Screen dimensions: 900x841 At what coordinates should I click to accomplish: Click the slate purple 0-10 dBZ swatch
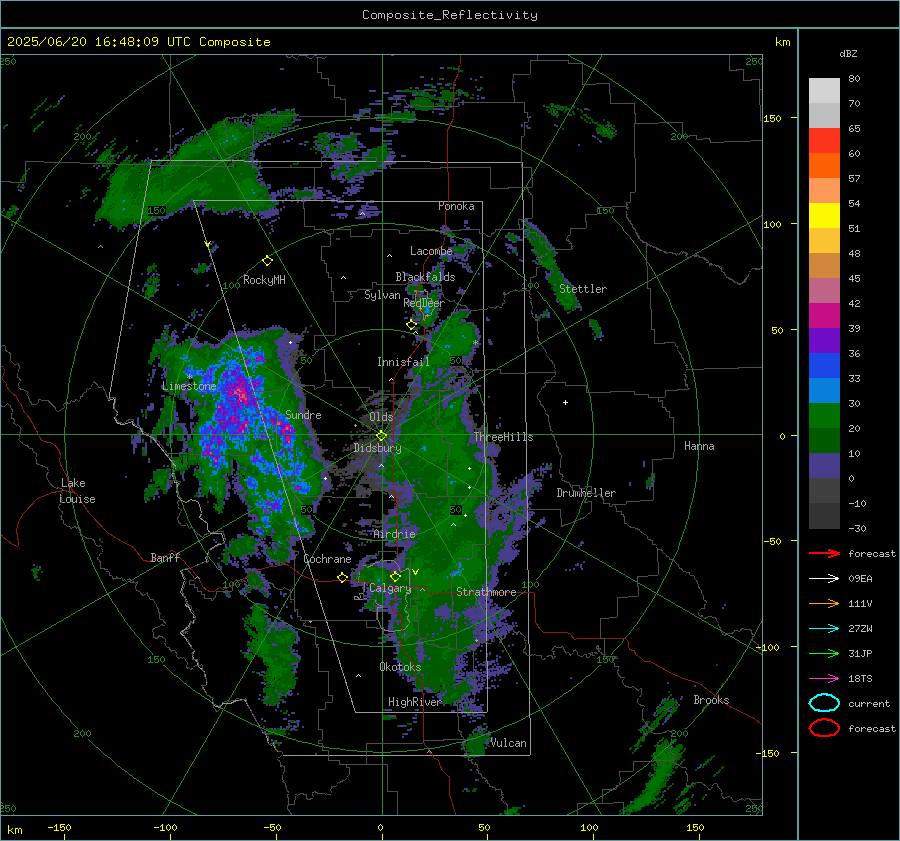coord(824,465)
